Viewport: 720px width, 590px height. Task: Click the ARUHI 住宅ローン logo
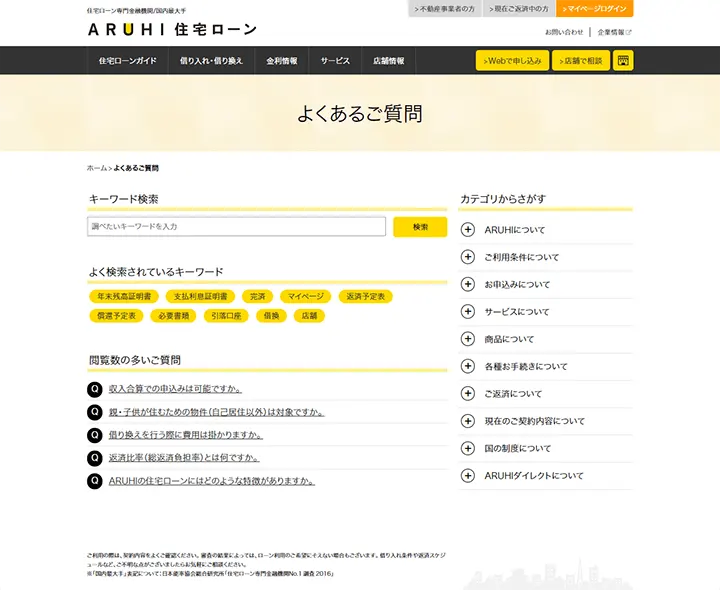(172, 30)
